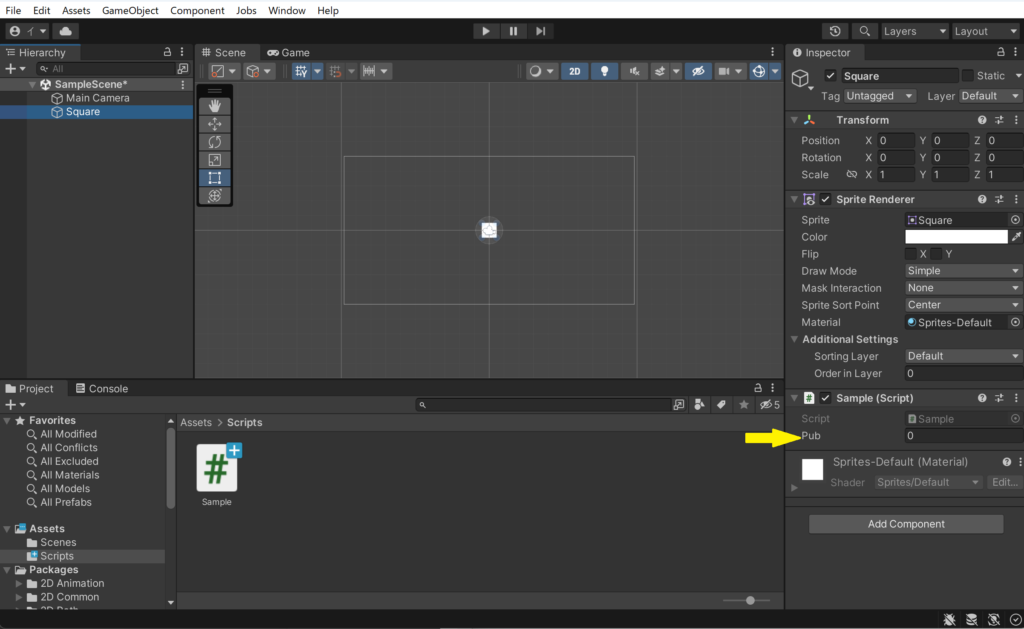
Task: Toggle hidden objects visibility in Scene view
Action: (x=698, y=71)
